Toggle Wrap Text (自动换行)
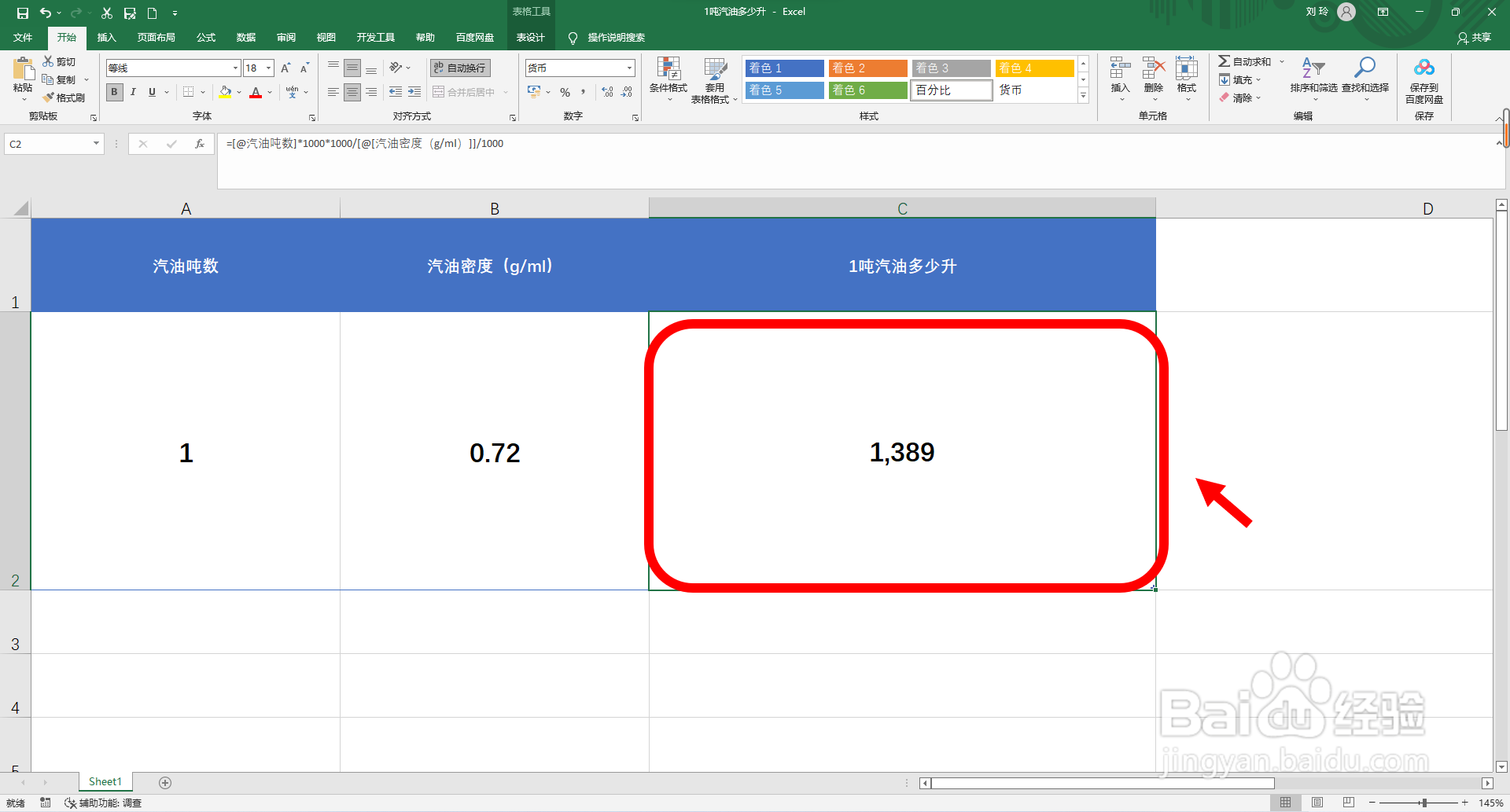Image resolution: width=1510 pixels, height=812 pixels. 460,68
